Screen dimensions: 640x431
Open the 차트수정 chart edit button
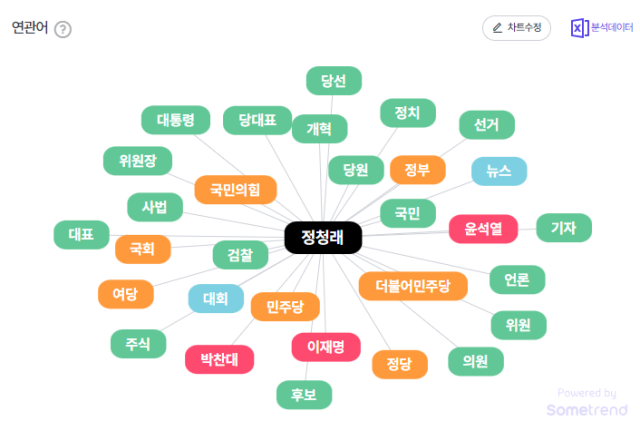click(516, 28)
